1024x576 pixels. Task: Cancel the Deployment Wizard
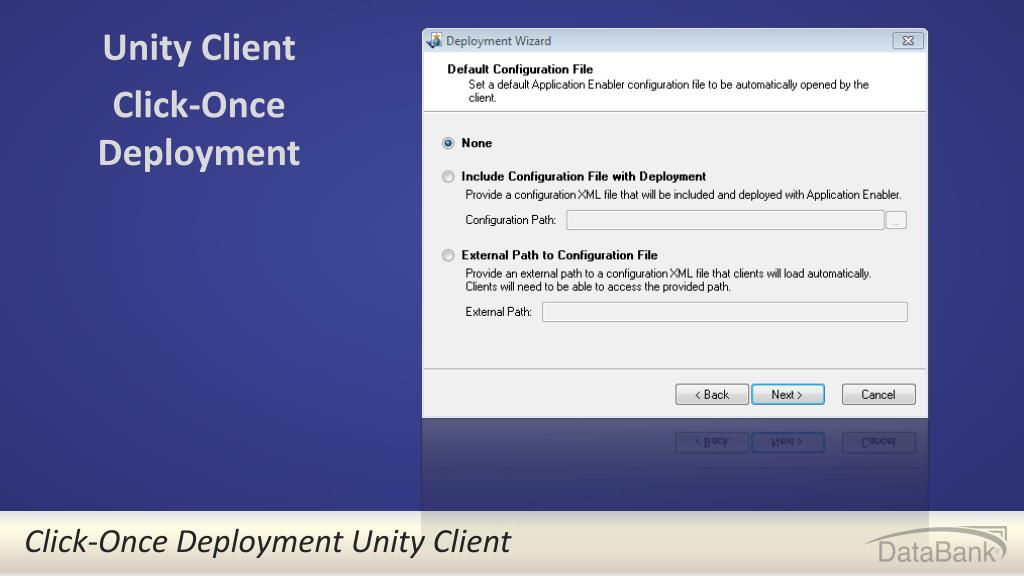coord(878,394)
